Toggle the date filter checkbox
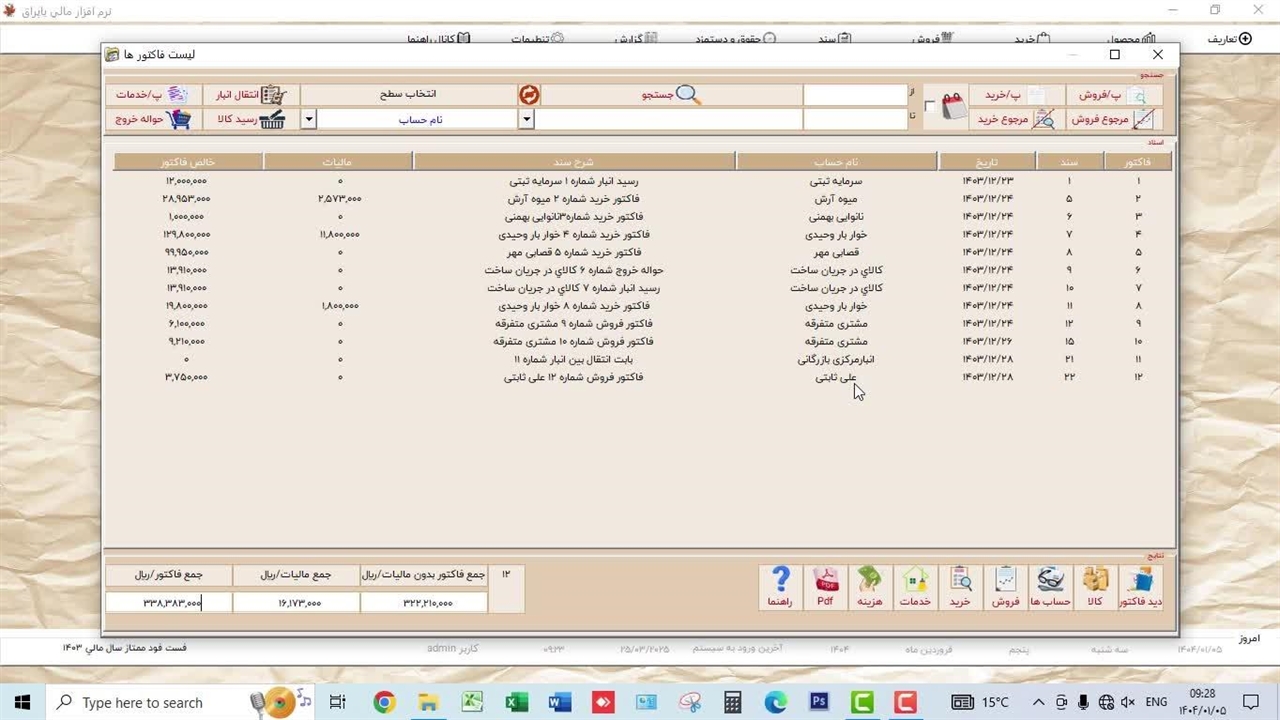 click(930, 107)
